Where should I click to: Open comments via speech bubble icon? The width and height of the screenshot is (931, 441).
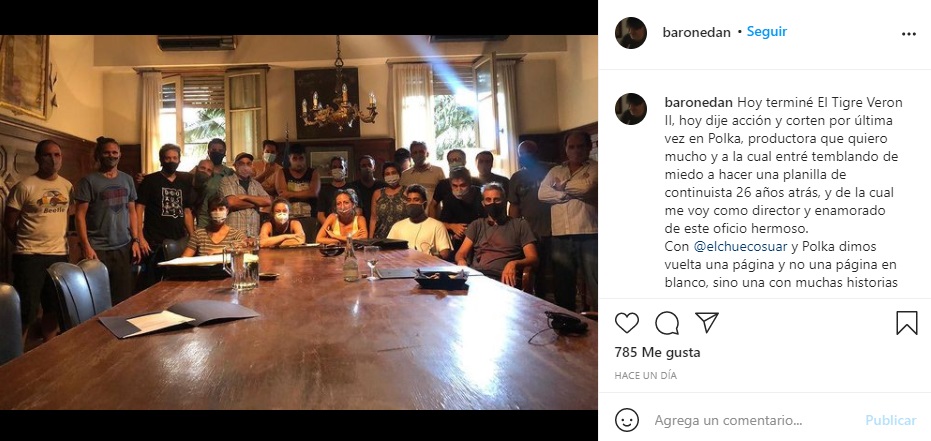667,323
